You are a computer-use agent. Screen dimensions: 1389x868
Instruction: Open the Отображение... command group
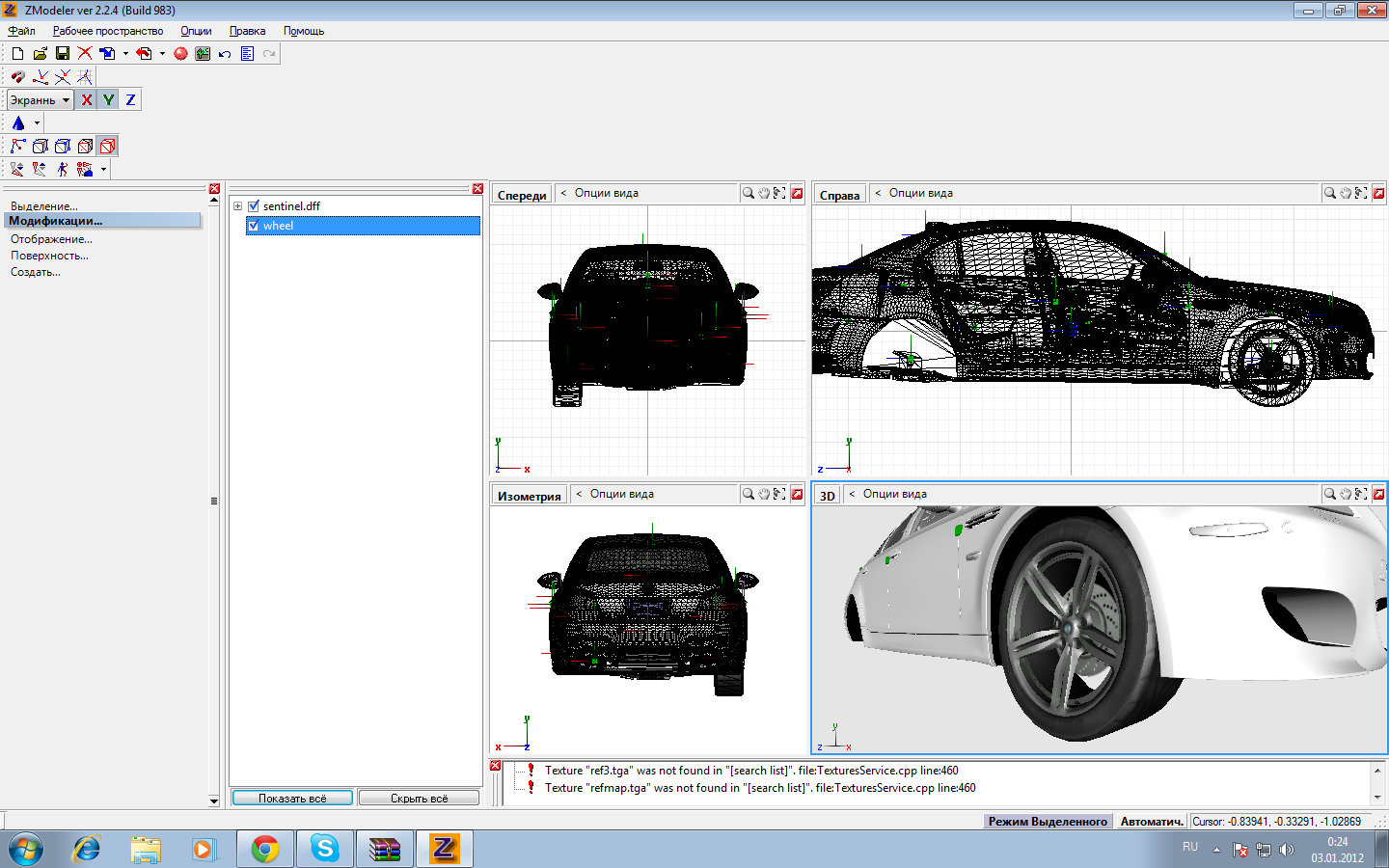click(x=51, y=239)
